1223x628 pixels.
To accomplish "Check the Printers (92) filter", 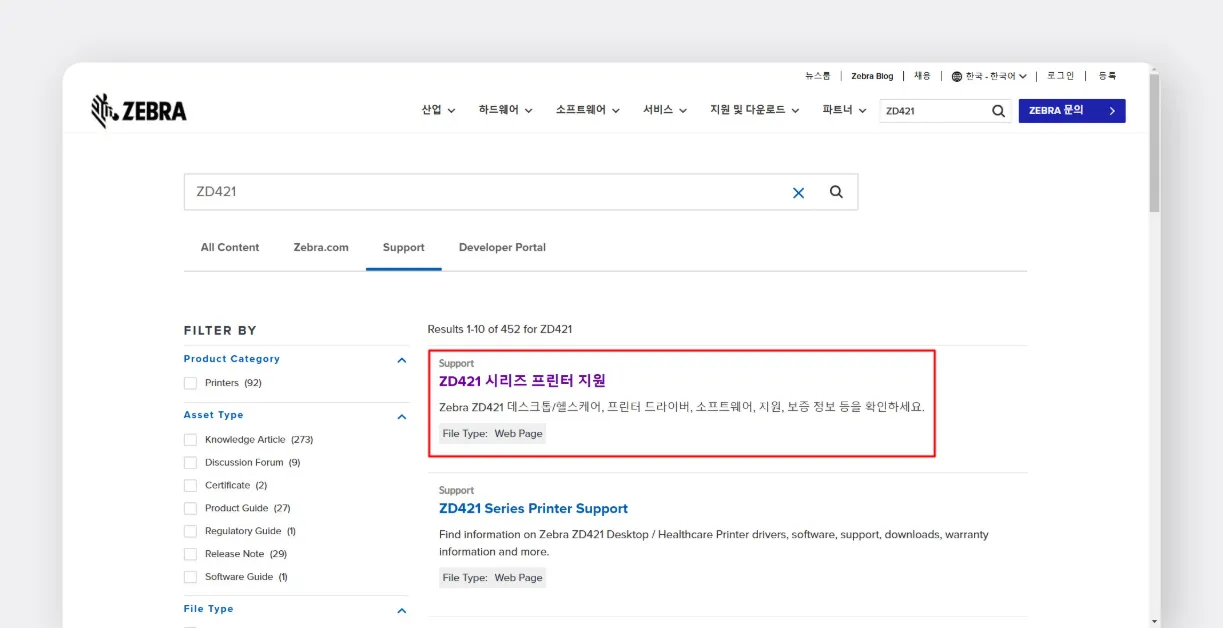I will click(x=190, y=383).
